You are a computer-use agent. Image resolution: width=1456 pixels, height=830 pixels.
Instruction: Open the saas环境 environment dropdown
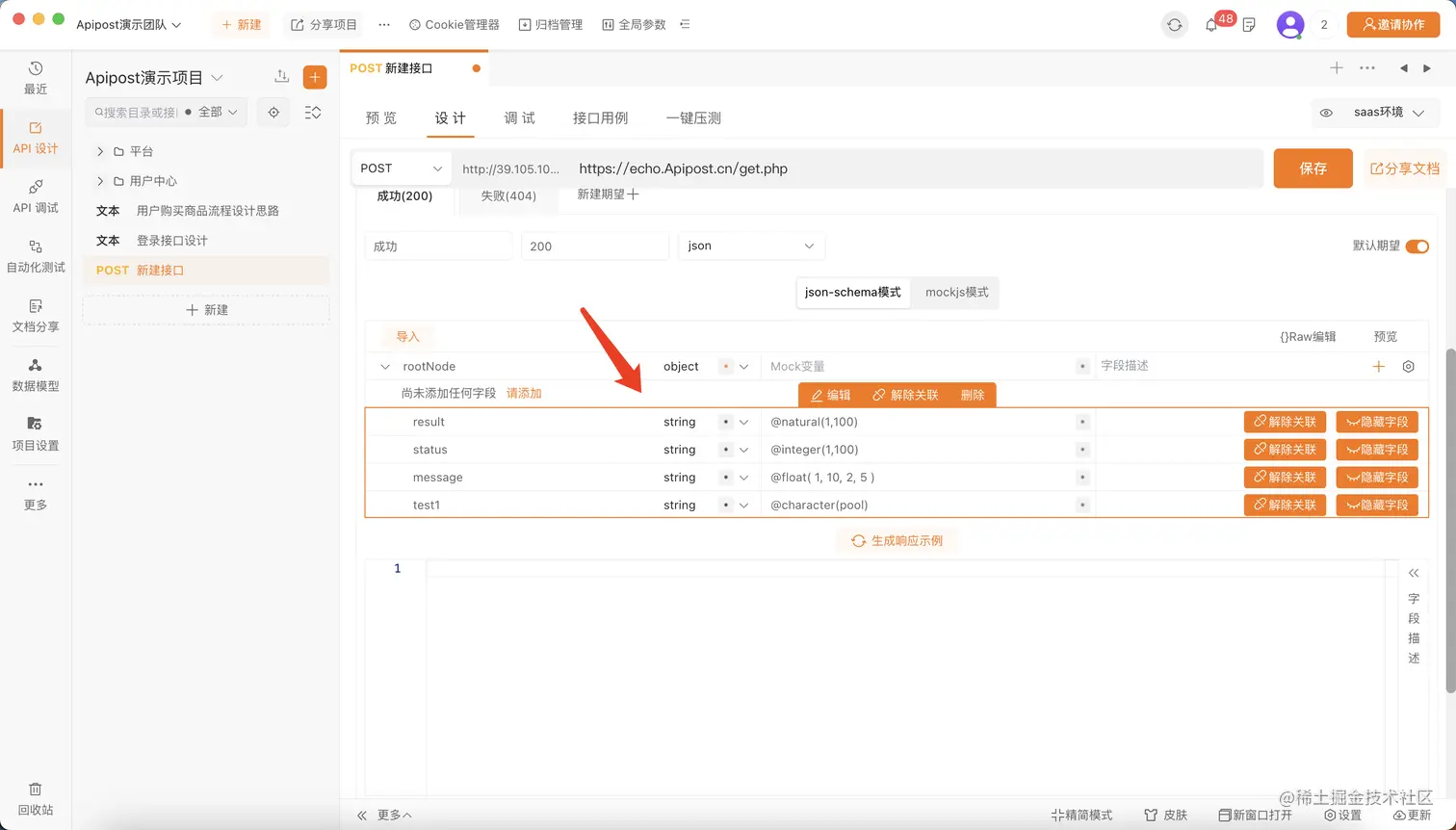pyautogui.click(x=1389, y=113)
